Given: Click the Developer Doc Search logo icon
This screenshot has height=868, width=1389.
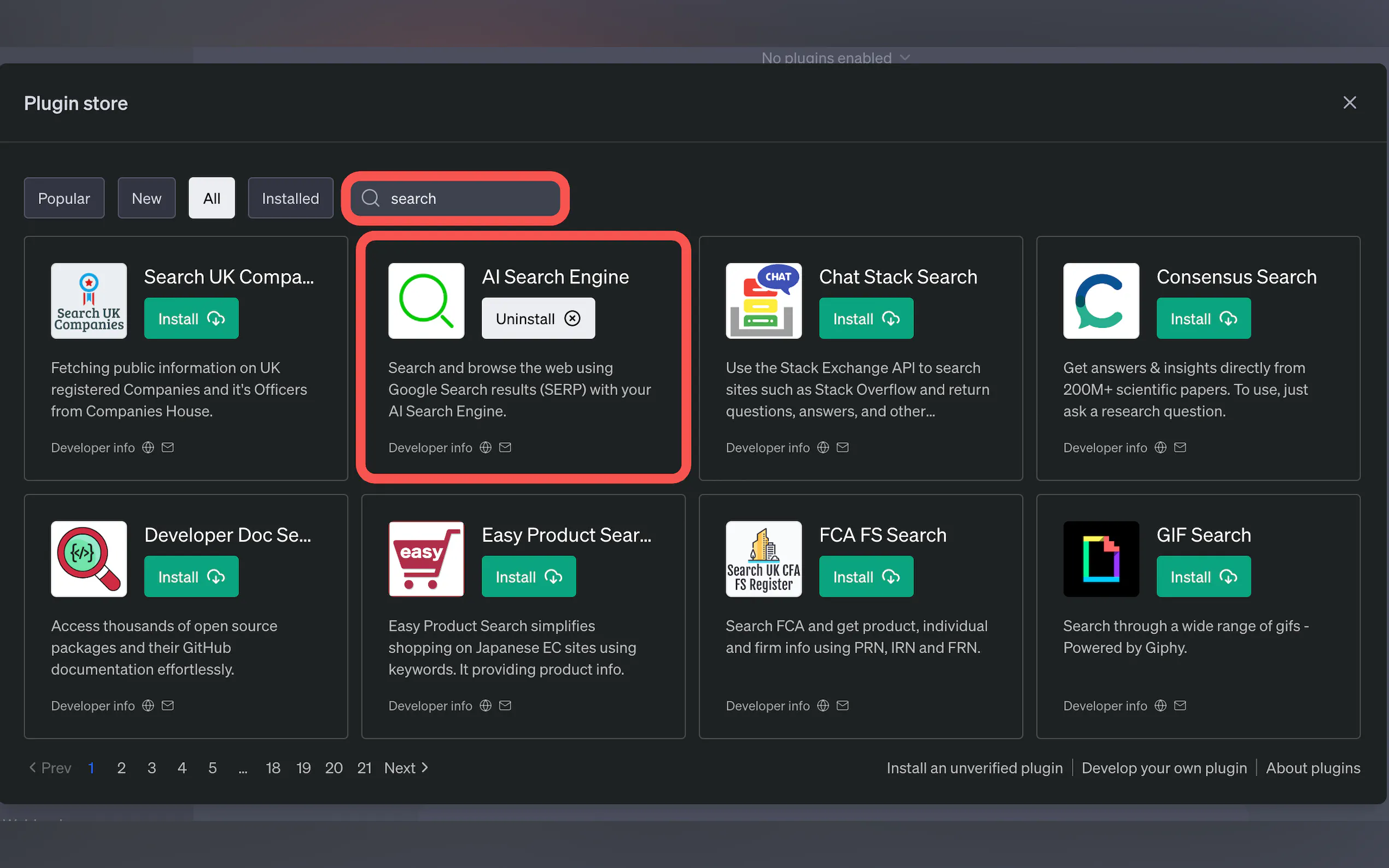Looking at the screenshot, I should (x=89, y=559).
